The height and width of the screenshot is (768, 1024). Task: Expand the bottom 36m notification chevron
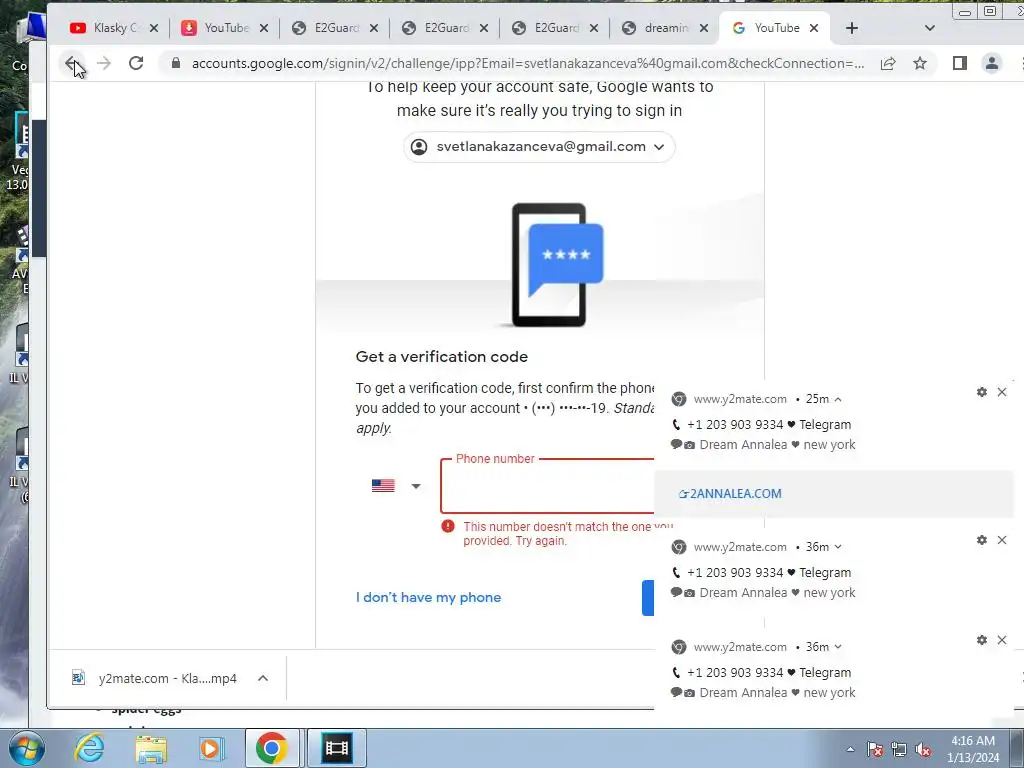pyautogui.click(x=838, y=647)
